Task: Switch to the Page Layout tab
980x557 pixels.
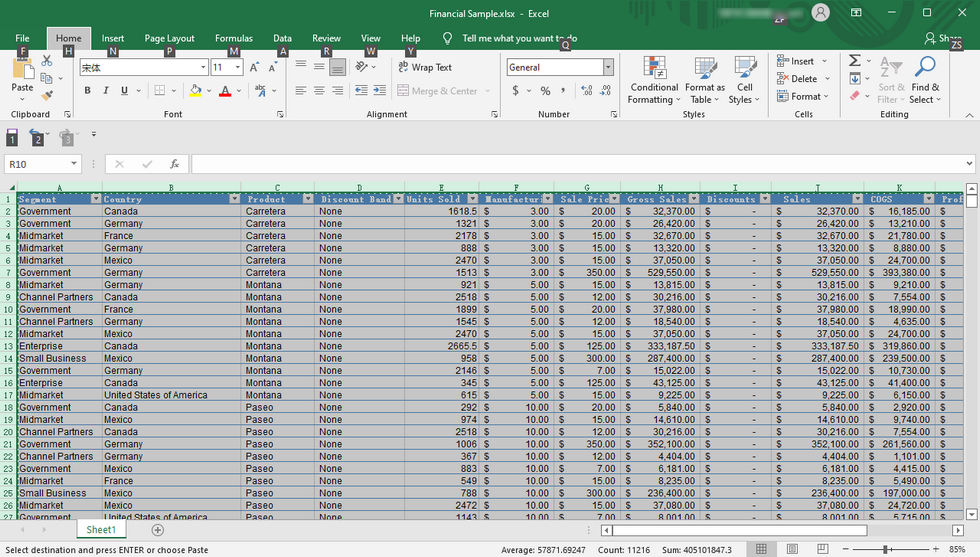Action: [x=169, y=38]
